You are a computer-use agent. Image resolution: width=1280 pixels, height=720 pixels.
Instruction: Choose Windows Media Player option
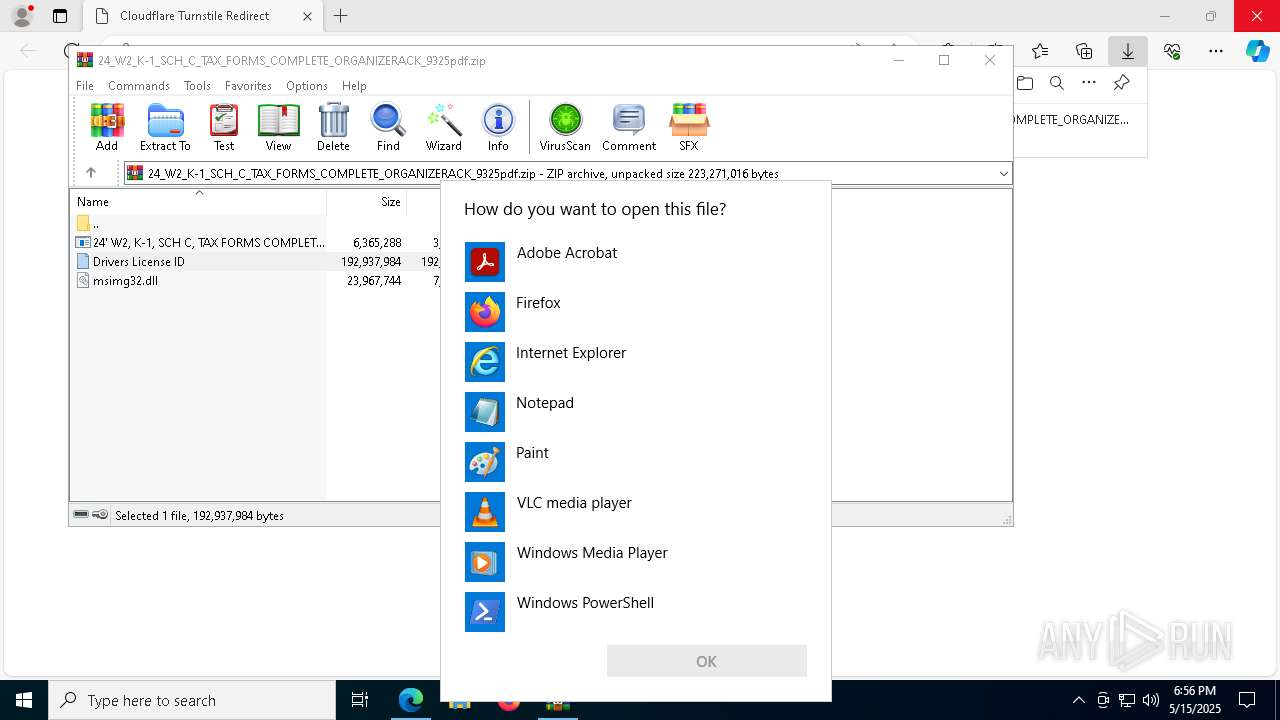636,562
